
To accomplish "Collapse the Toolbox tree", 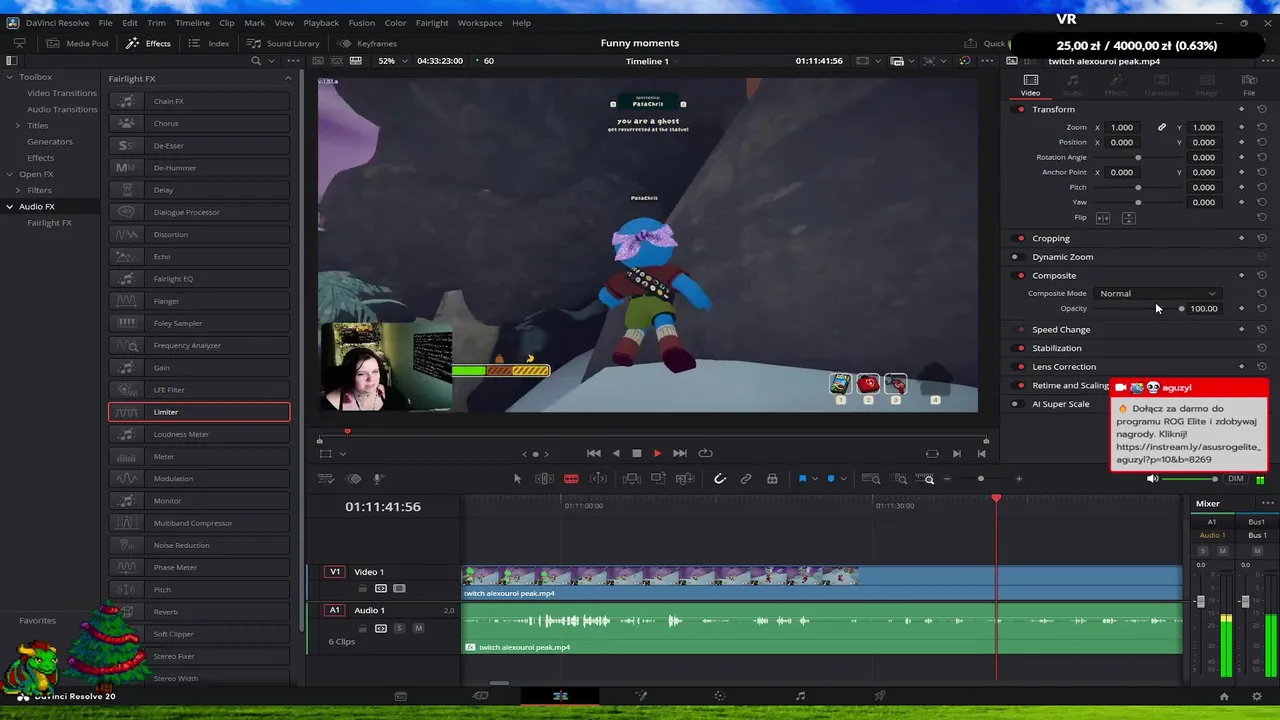I will click(x=10, y=77).
